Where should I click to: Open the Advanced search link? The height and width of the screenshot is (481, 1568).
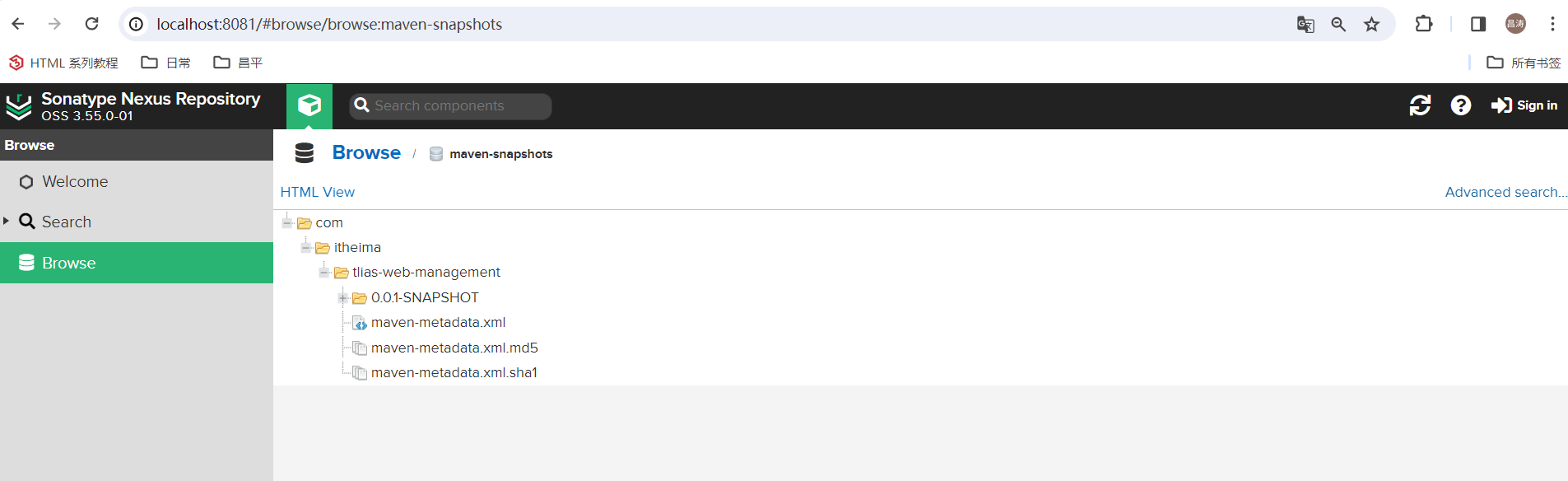[1505, 192]
